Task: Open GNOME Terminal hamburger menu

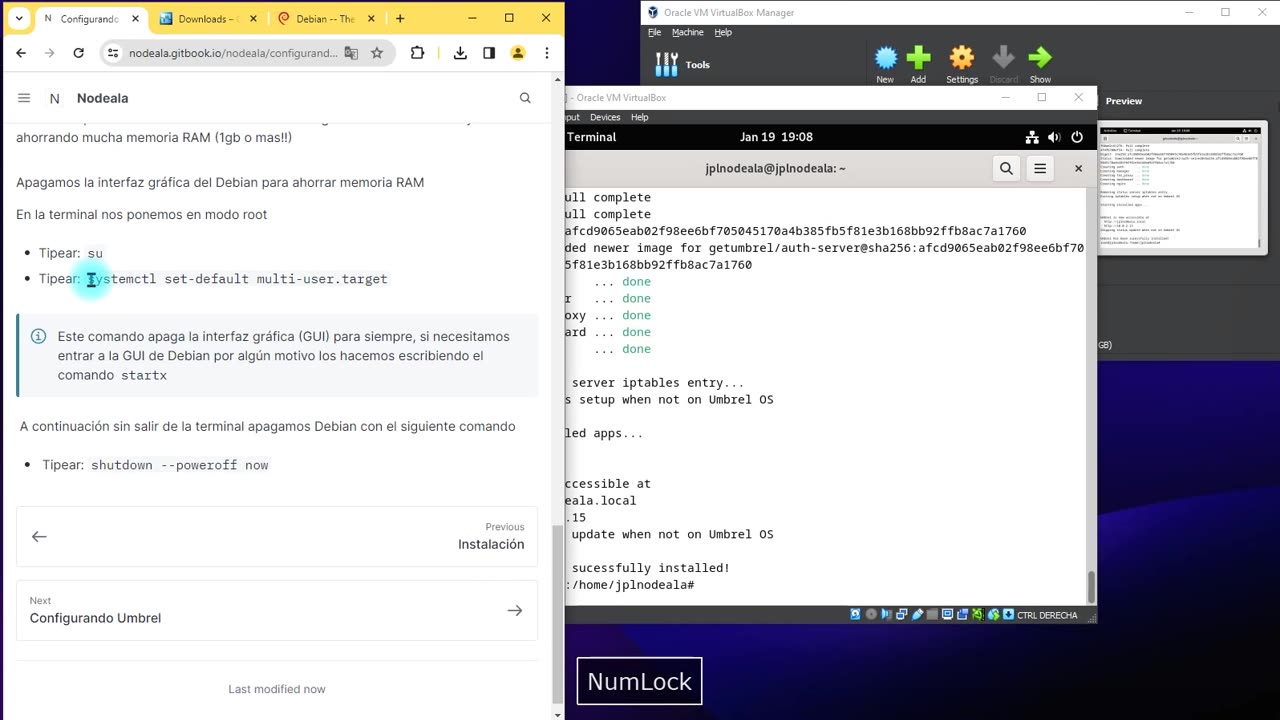Action: pos(1040,169)
